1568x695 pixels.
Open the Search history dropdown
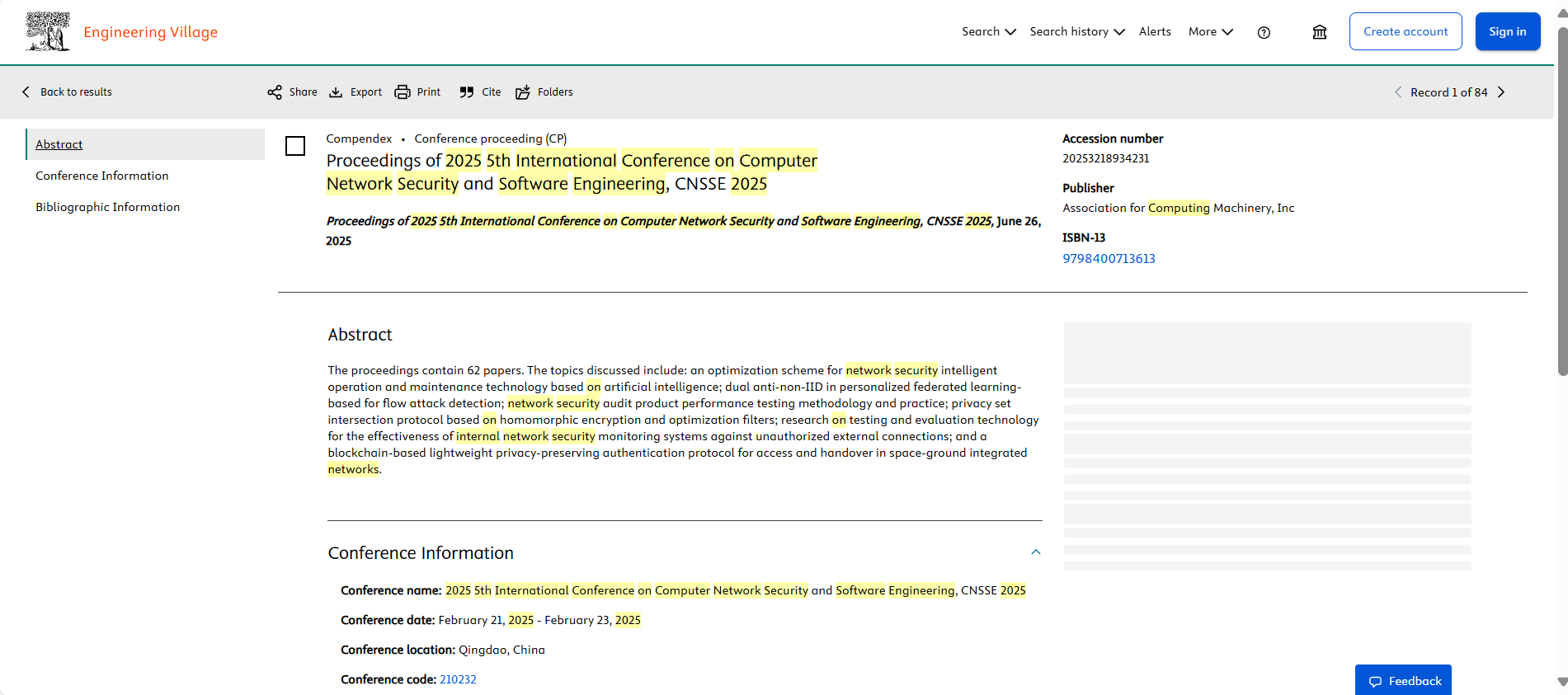coord(1076,31)
